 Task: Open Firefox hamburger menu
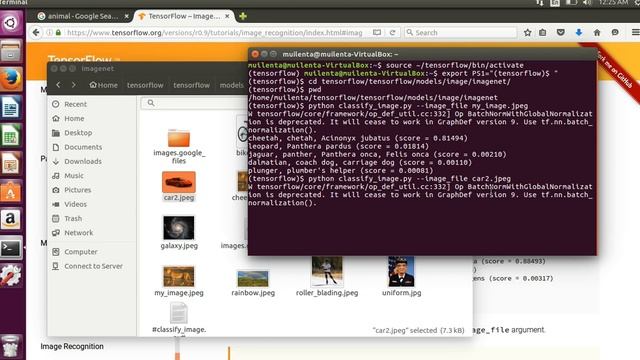635,33
